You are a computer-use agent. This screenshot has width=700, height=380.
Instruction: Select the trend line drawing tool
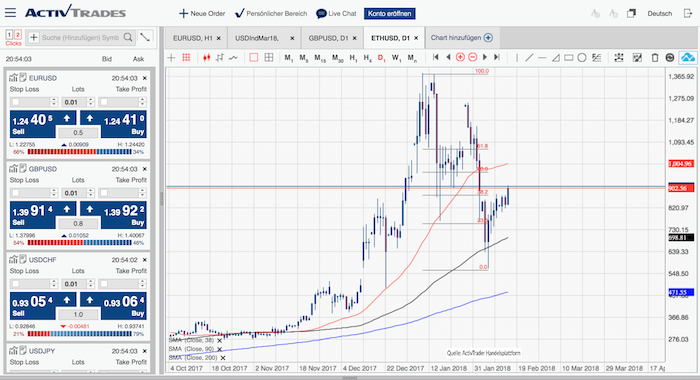(529, 58)
